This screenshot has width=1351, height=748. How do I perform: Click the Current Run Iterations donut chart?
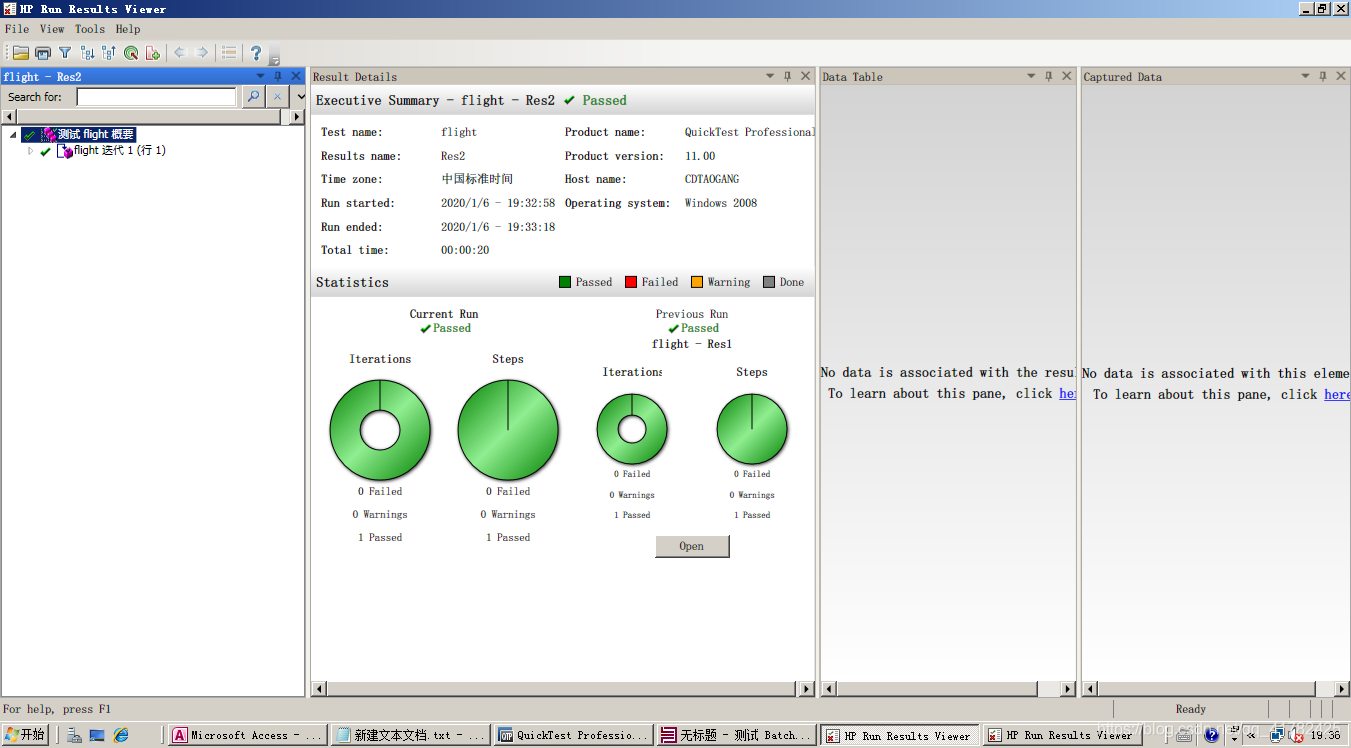pyautogui.click(x=380, y=431)
